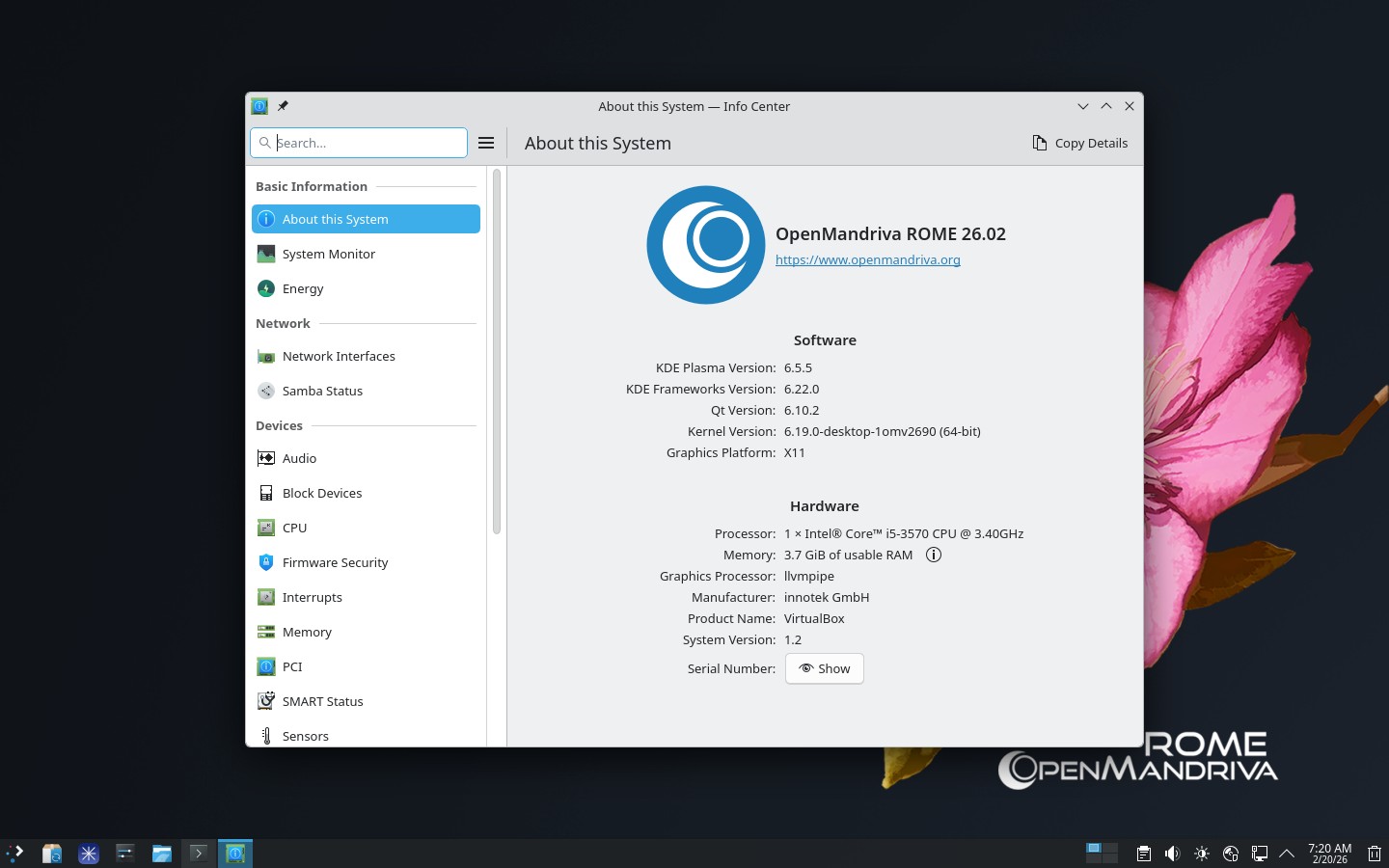Viewport: 1389px width, 868px height.
Task: Expand hidden system tray icons arrow
Action: coord(1286,854)
